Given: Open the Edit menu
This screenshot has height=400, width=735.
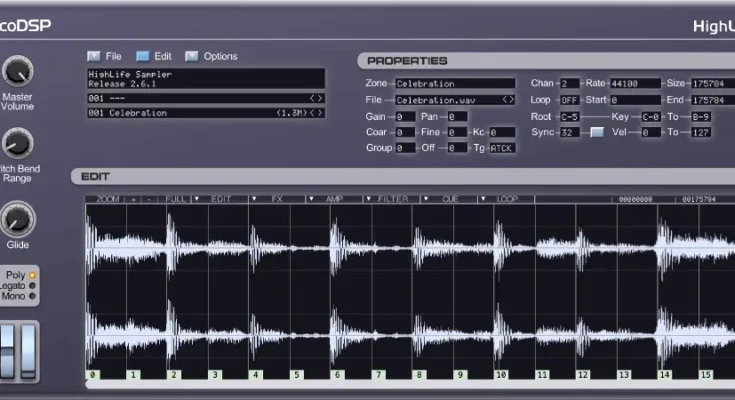Looking at the screenshot, I should [x=154, y=56].
